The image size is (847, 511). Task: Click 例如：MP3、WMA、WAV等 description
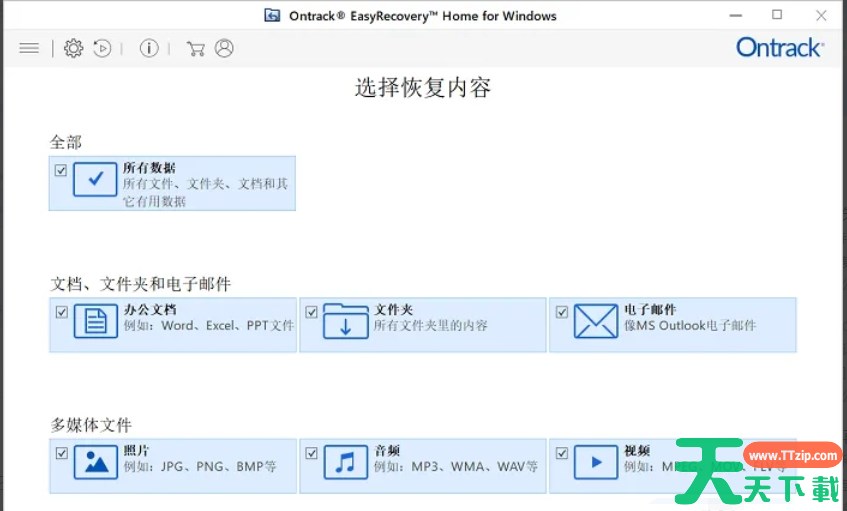[x=456, y=467]
